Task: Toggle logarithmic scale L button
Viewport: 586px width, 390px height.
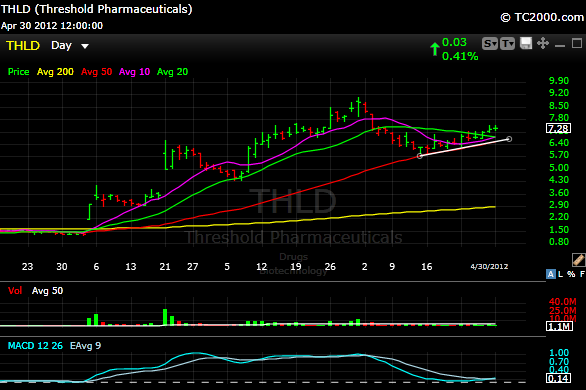Action: (x=560, y=274)
